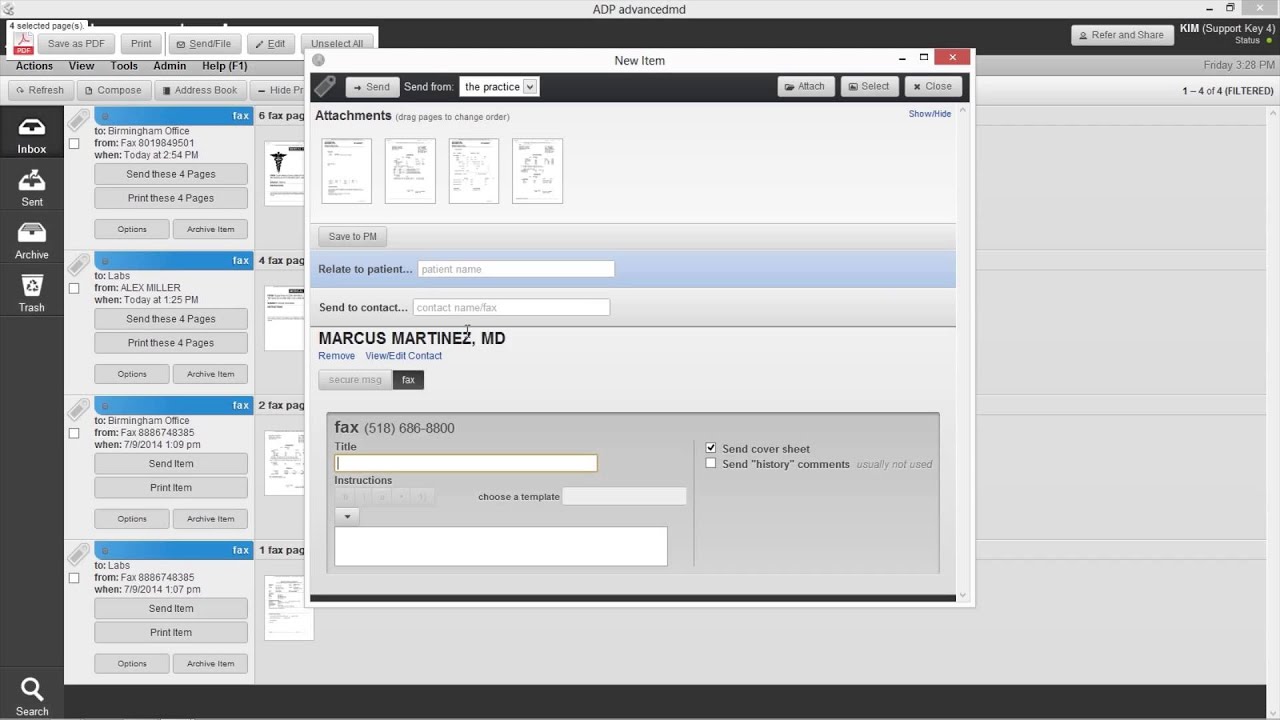The image size is (1280, 720).
Task: Click Refer and Share button
Action: (x=1121, y=35)
